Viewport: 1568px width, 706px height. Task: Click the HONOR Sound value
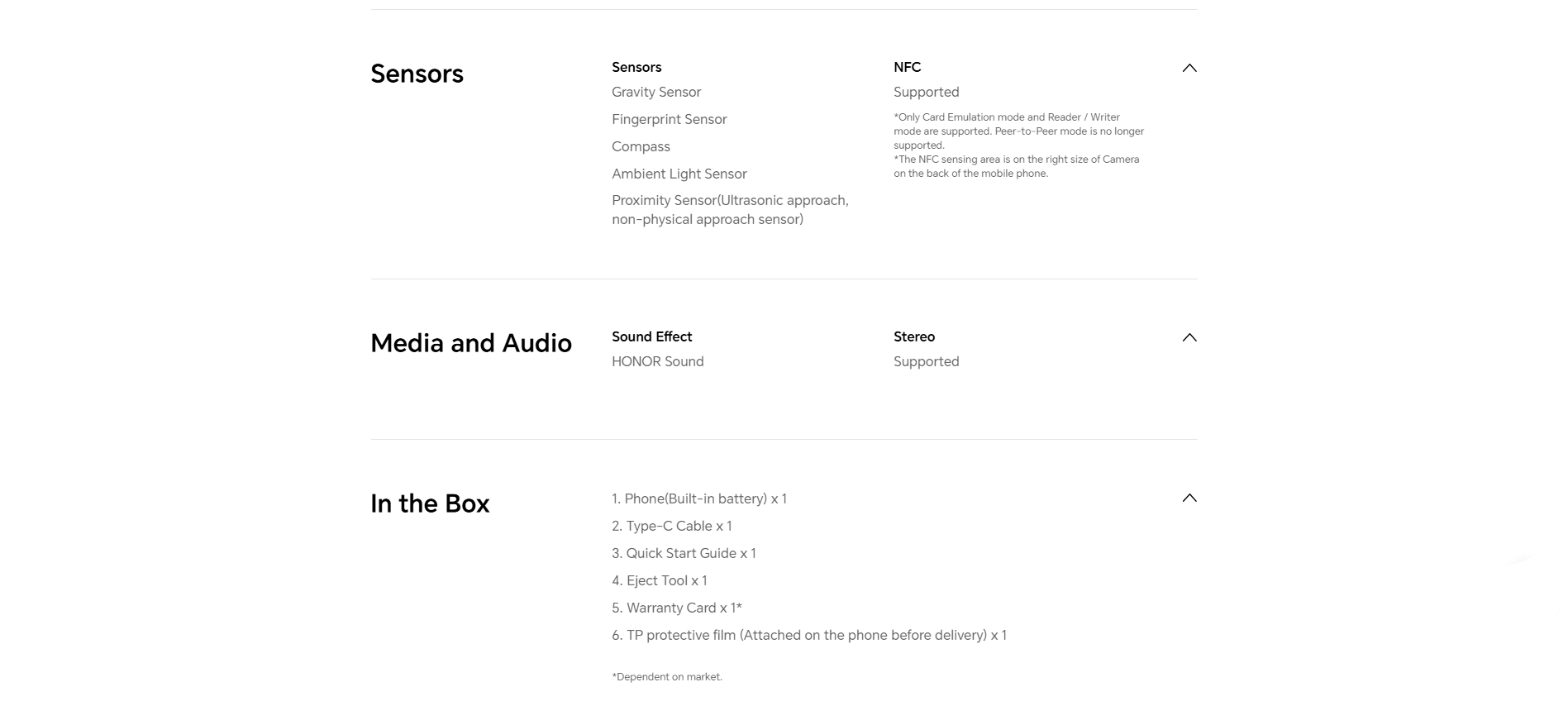click(657, 361)
